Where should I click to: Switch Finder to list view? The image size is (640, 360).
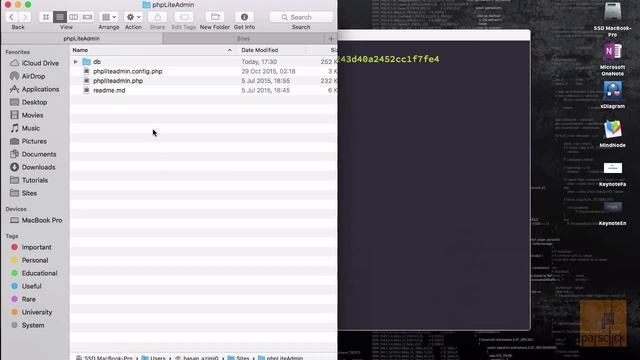pos(60,17)
